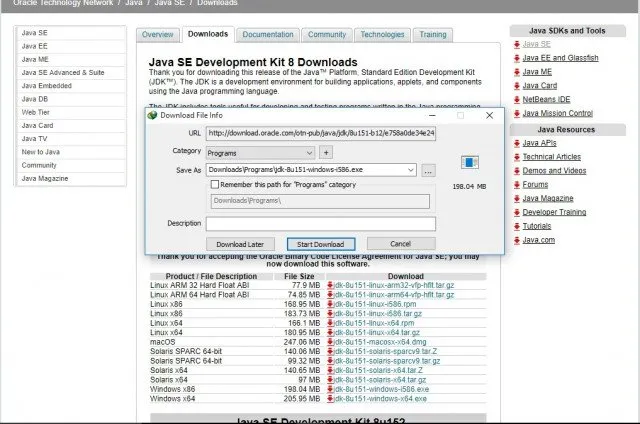Open the NetBeans IDE link
This screenshot has height=424, width=640.
tap(546, 99)
